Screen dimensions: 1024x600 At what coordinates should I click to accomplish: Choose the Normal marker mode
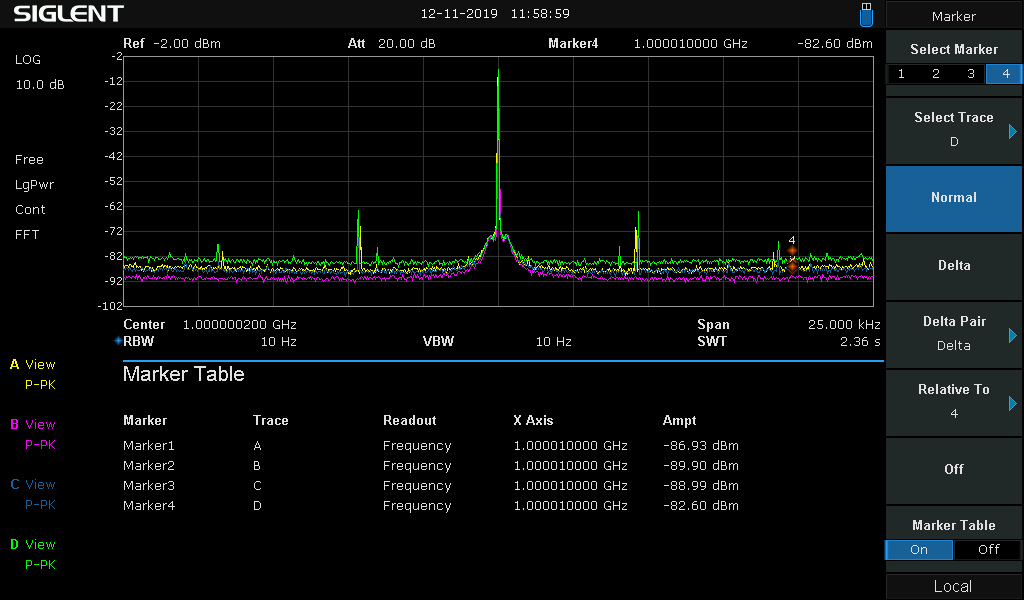coord(953,198)
